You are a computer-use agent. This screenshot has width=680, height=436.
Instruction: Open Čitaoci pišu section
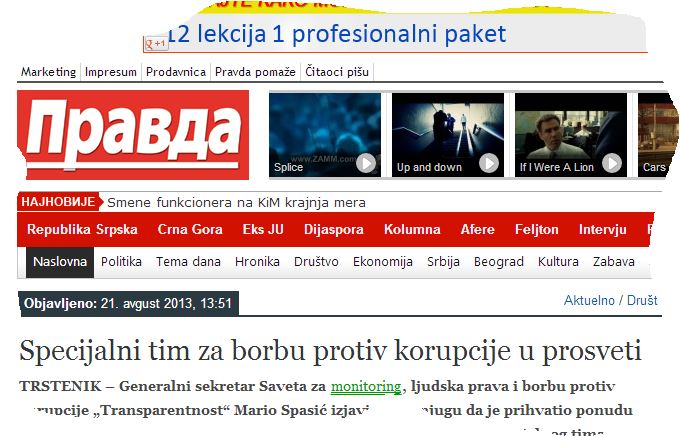337,72
